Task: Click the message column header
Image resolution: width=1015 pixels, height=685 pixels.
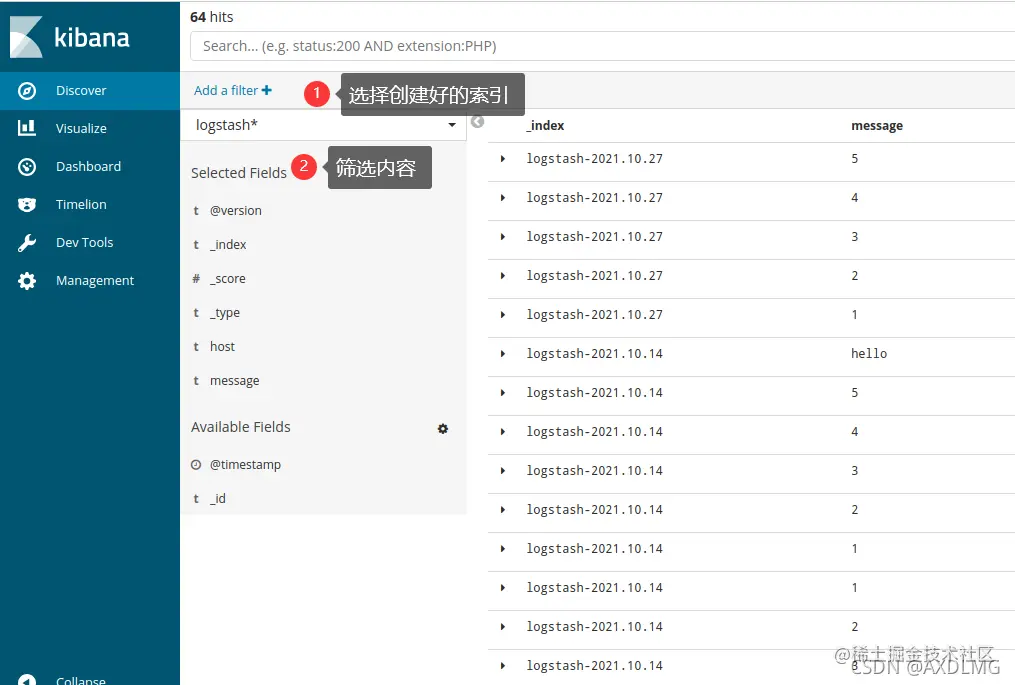Action: coord(877,126)
